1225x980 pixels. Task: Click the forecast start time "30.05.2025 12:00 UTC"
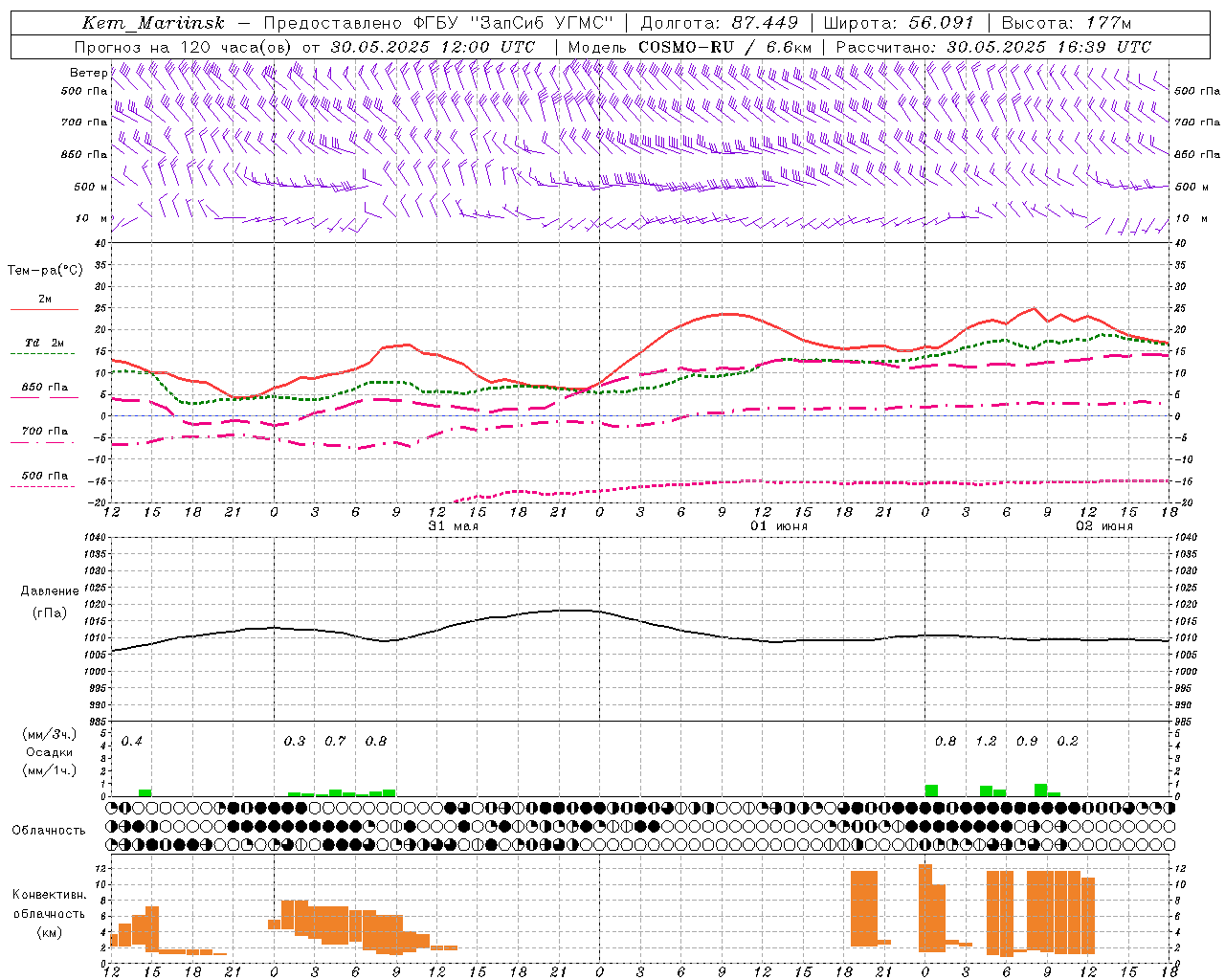click(x=433, y=47)
